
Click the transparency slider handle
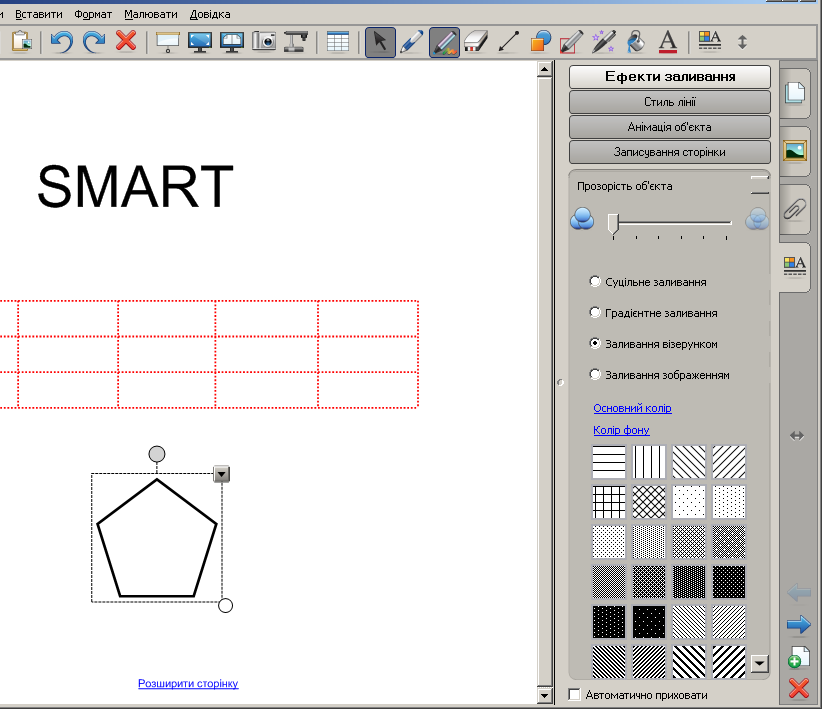point(613,223)
